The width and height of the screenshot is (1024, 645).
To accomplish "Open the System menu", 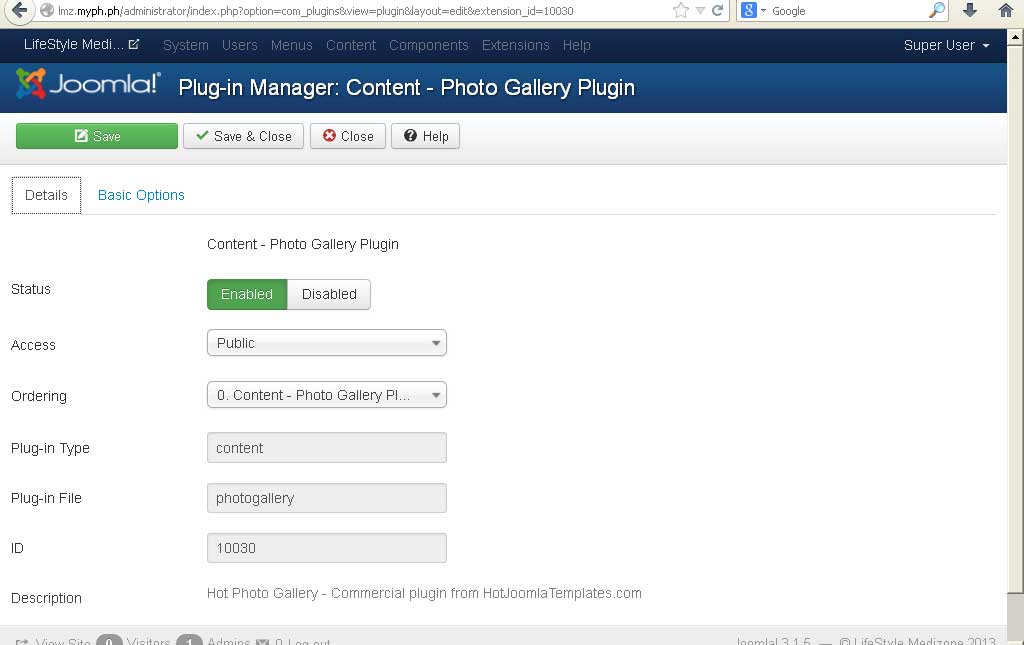I will click(x=185, y=45).
